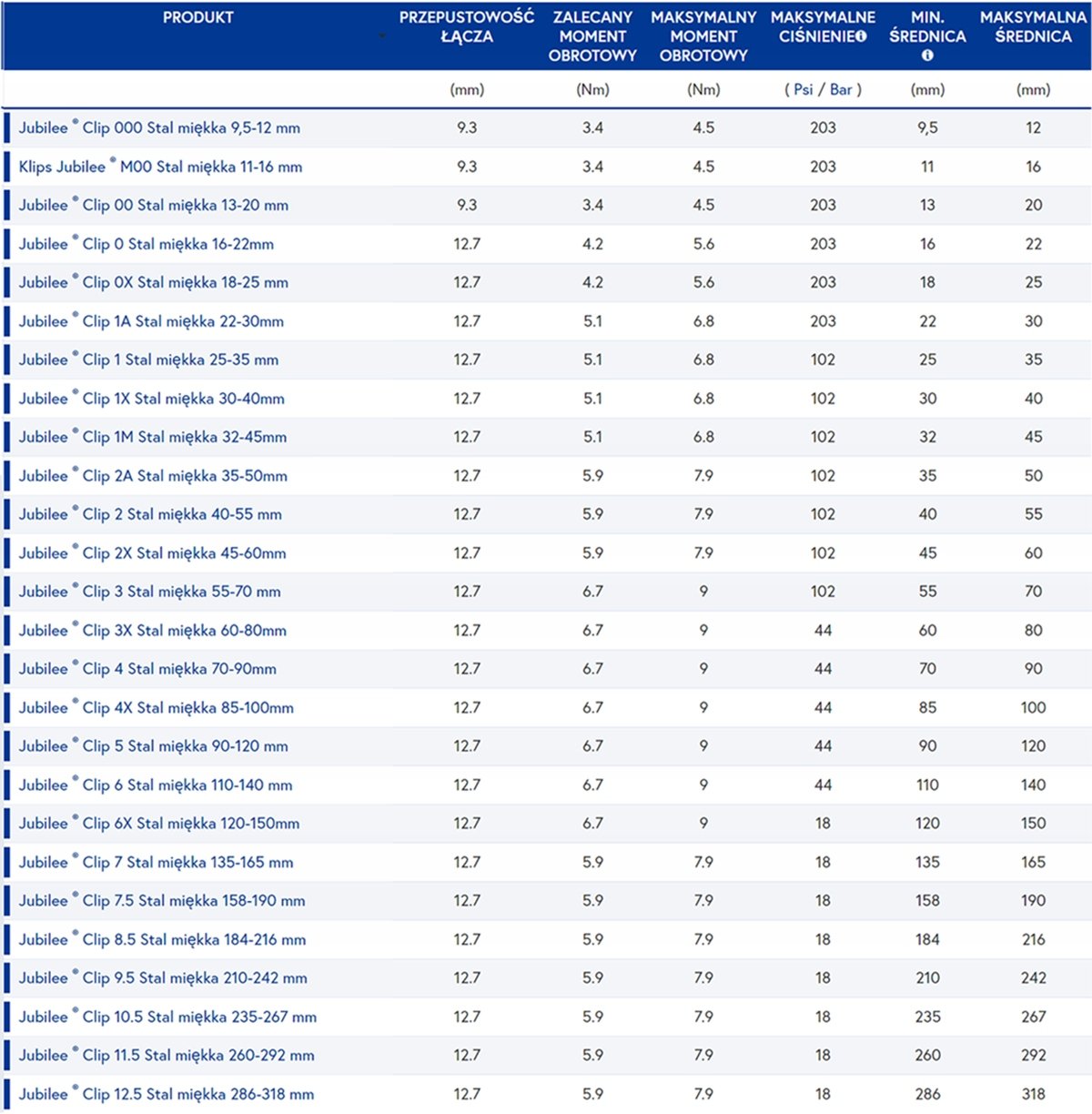Image resolution: width=1092 pixels, height=1114 pixels.
Task: Open Jubilee Clip 4X Stal miękka 85-100mm
Action: pos(157,708)
